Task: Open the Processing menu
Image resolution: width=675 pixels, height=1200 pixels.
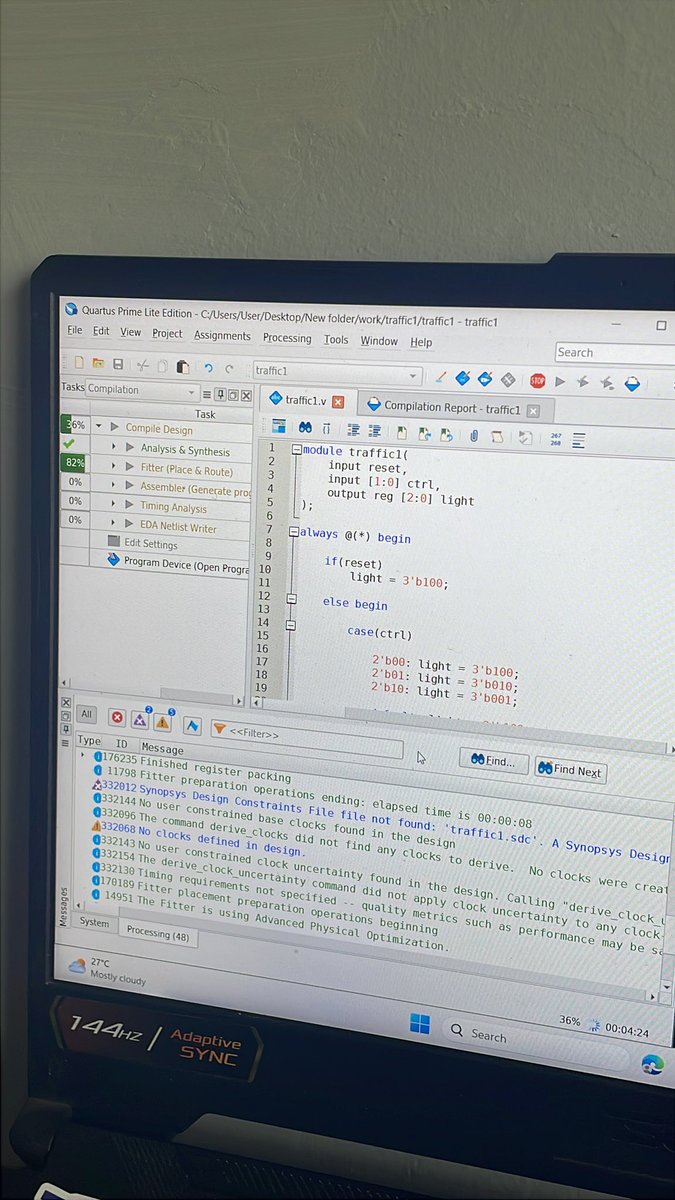Action: [287, 338]
